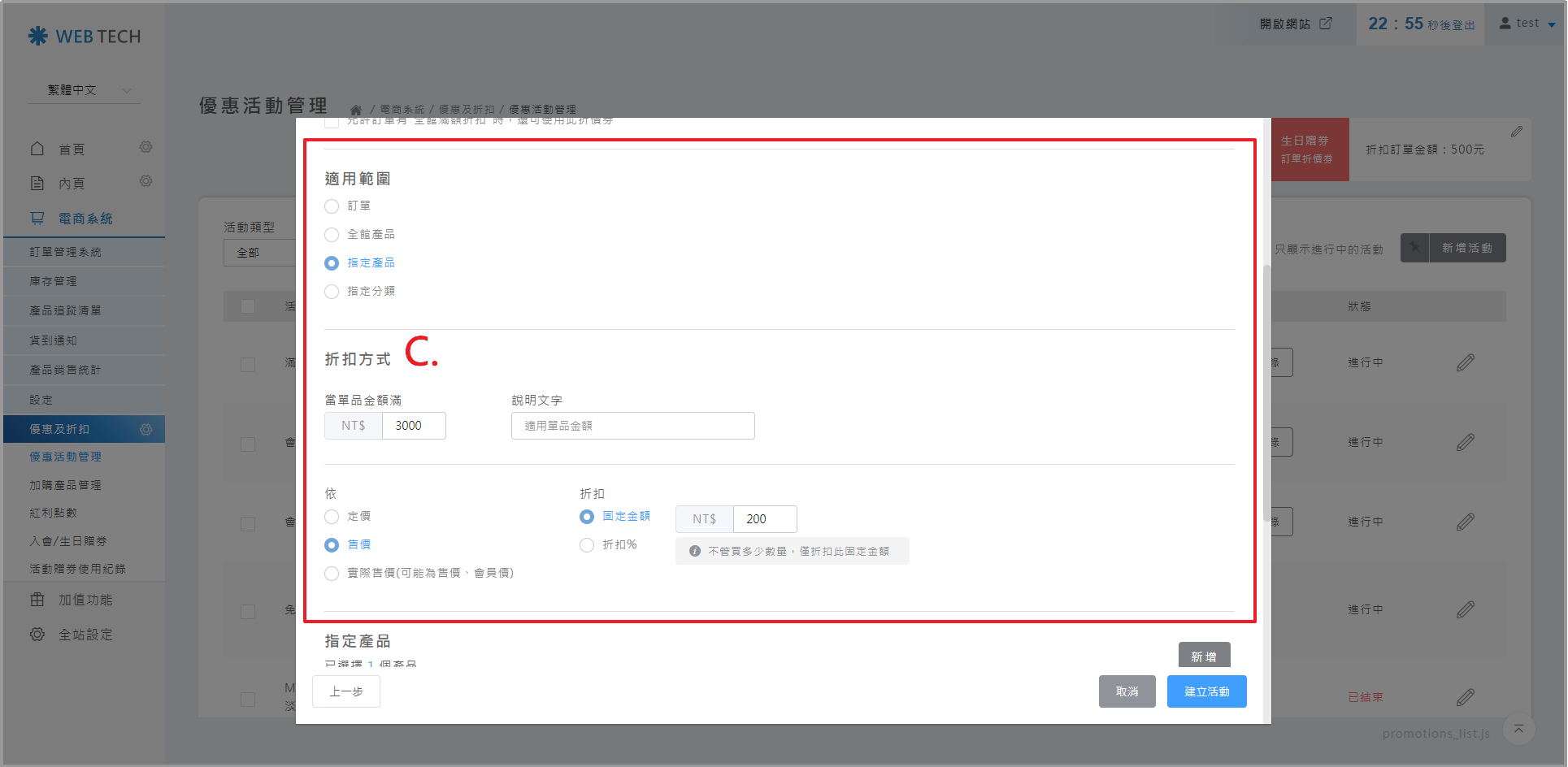Click the gear icon beside 優惠及折扣
This screenshot has height=767, width=1568.
click(x=146, y=429)
